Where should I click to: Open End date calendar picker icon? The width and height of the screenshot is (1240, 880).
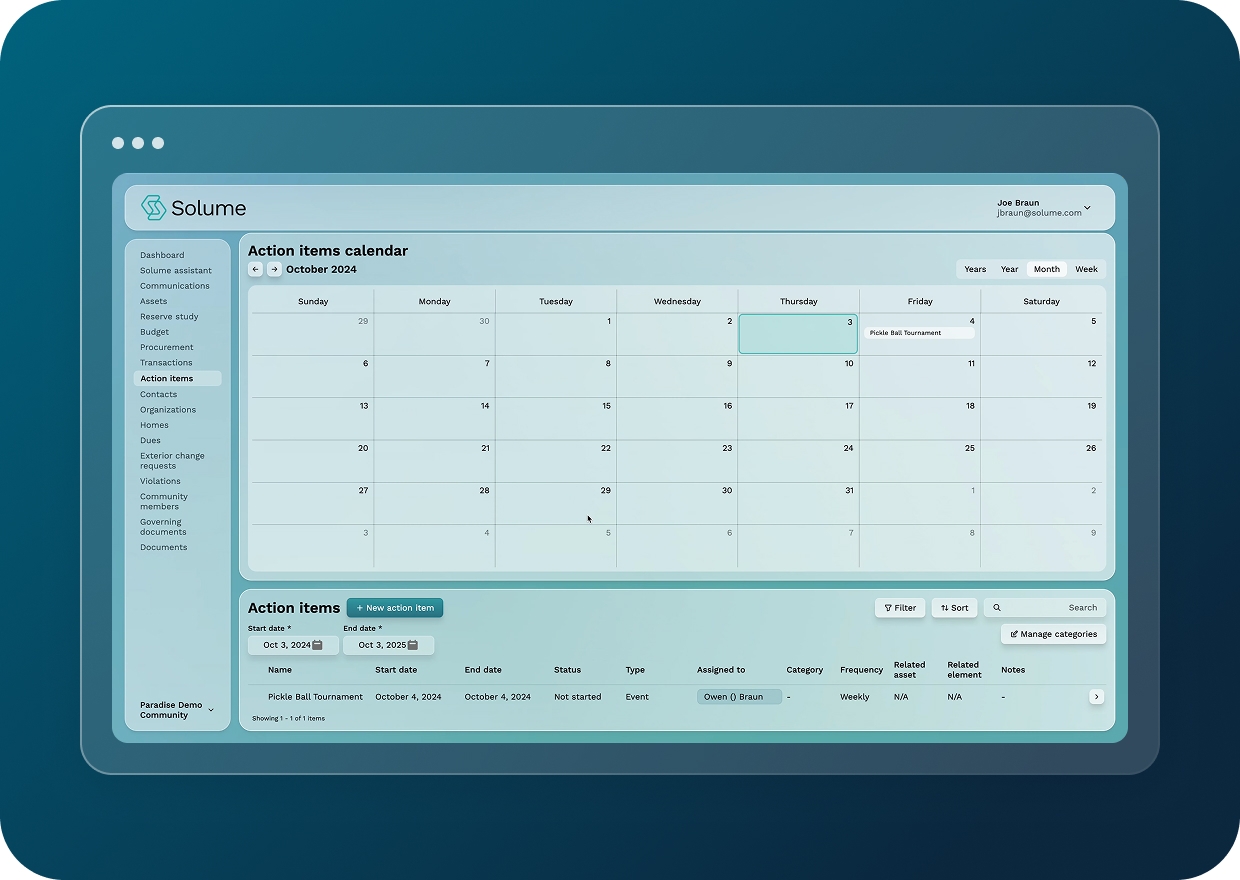(x=412, y=646)
